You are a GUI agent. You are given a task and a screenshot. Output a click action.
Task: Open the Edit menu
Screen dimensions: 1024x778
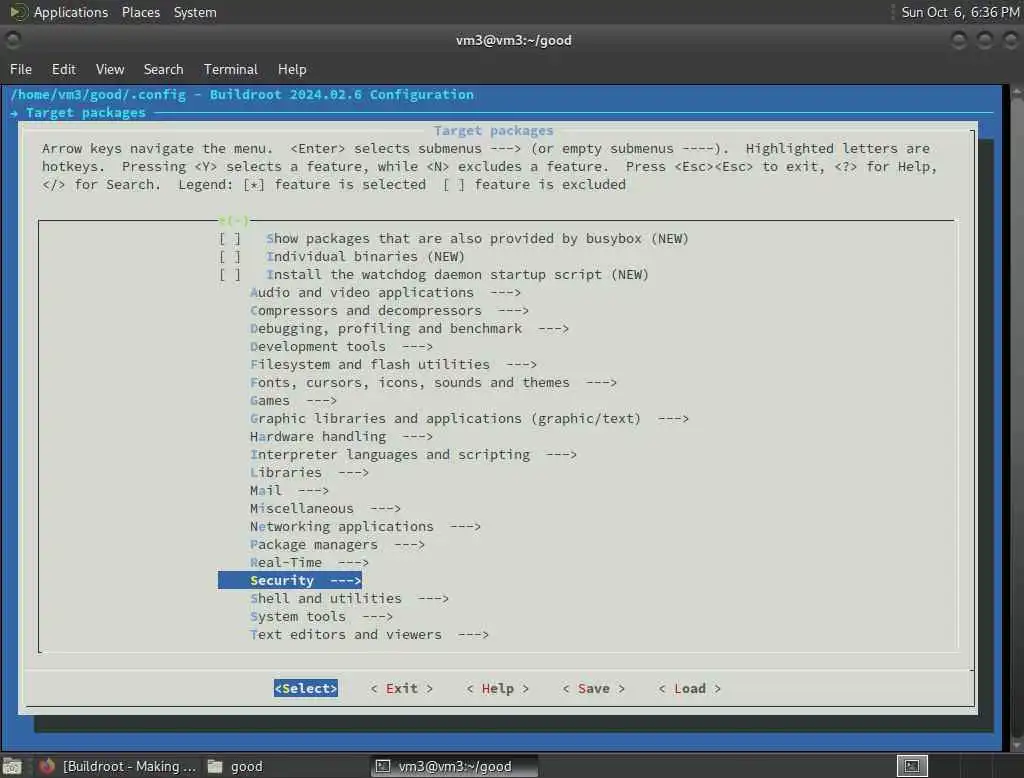(63, 69)
